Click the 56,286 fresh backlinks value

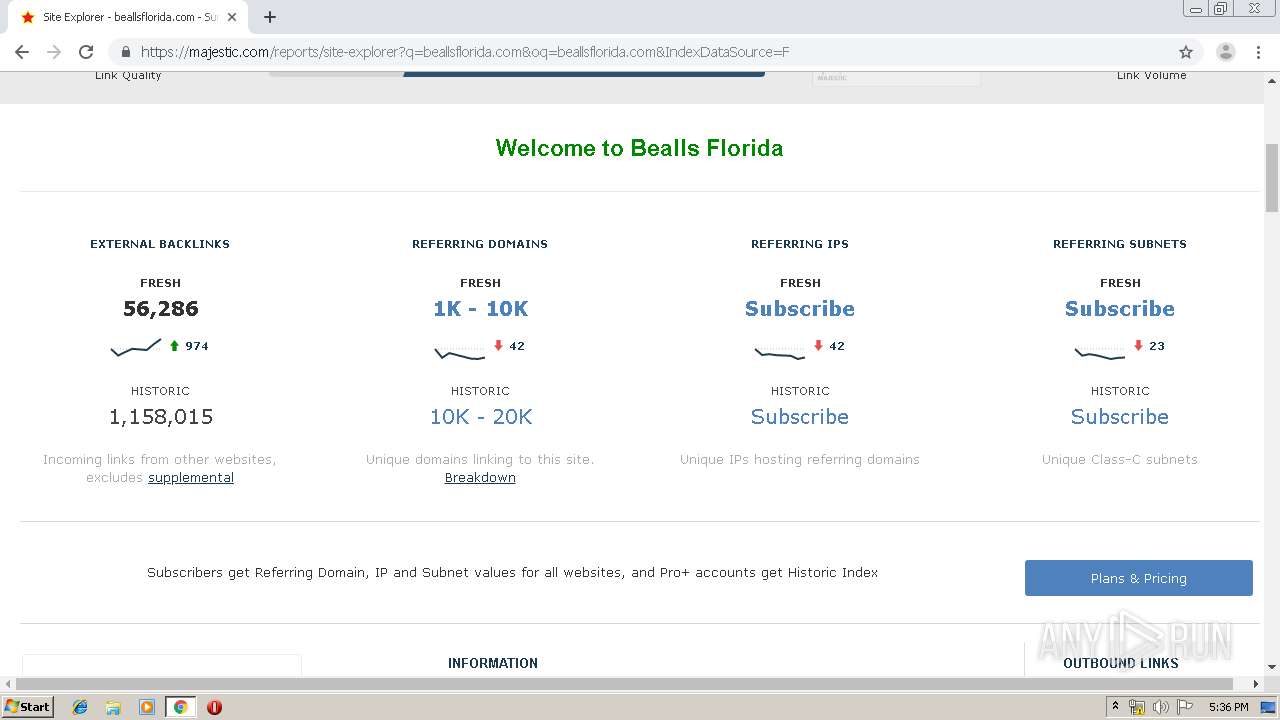(161, 309)
